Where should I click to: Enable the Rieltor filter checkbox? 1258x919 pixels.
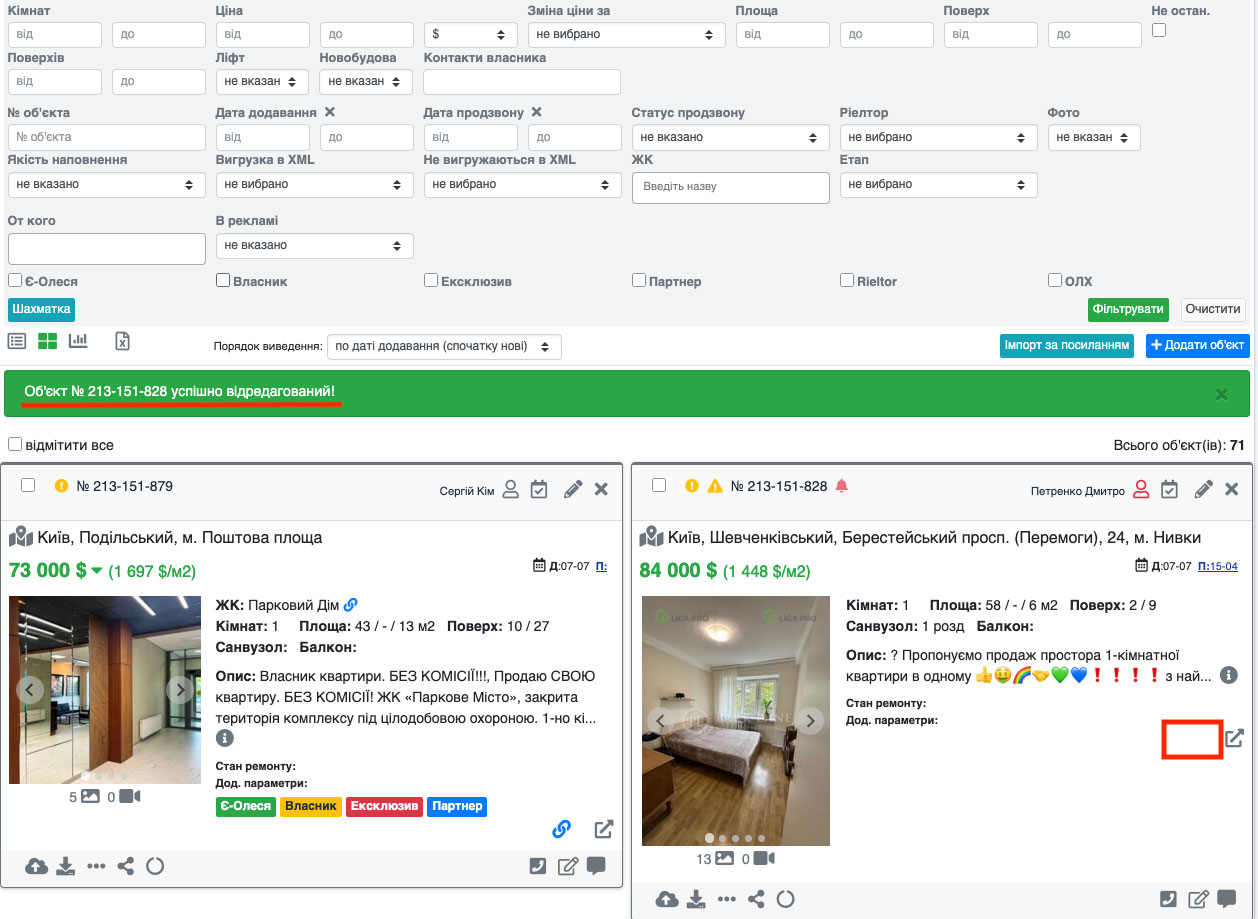pos(847,280)
